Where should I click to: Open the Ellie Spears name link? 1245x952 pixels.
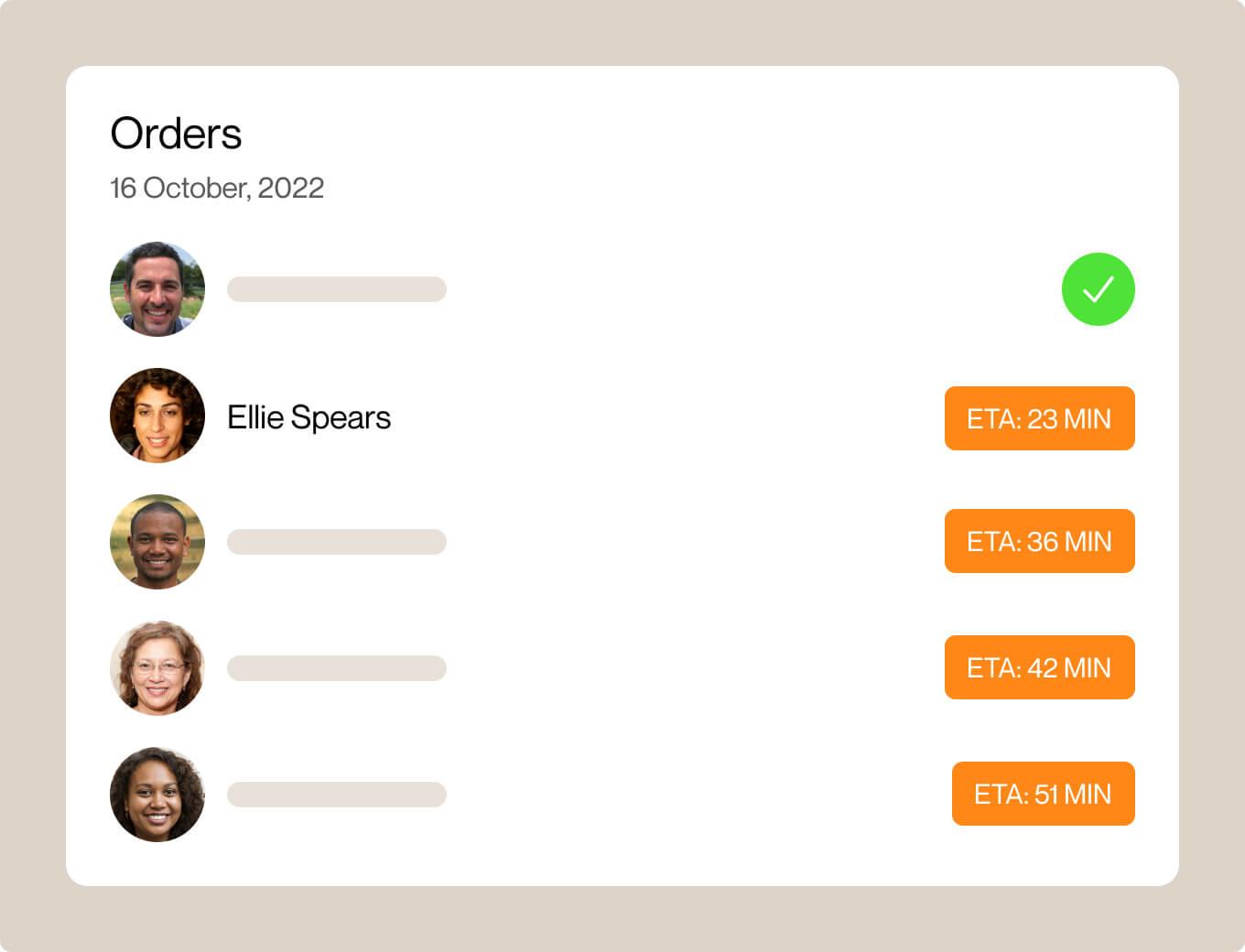click(x=309, y=417)
